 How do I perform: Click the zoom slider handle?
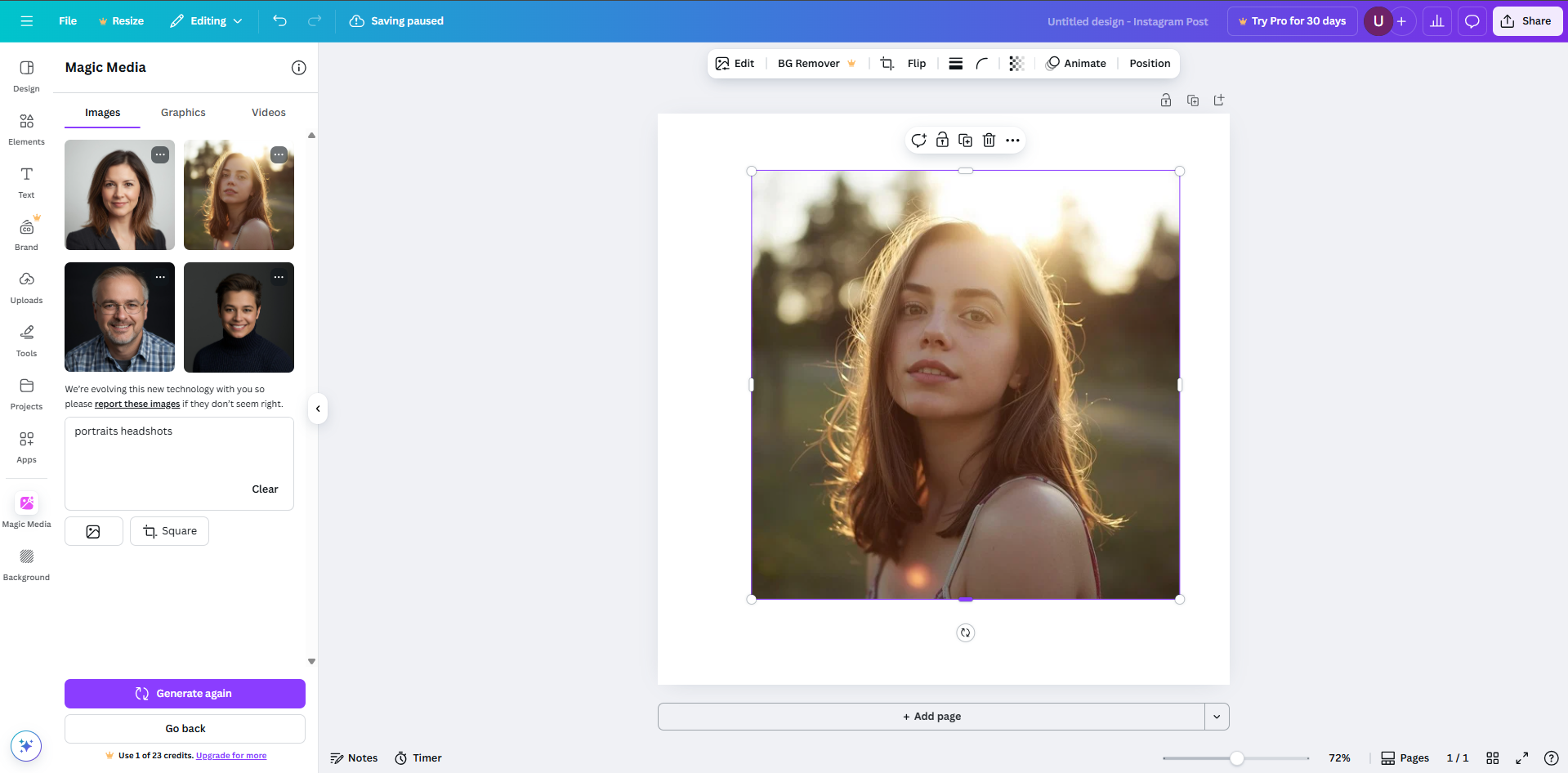point(1237,758)
